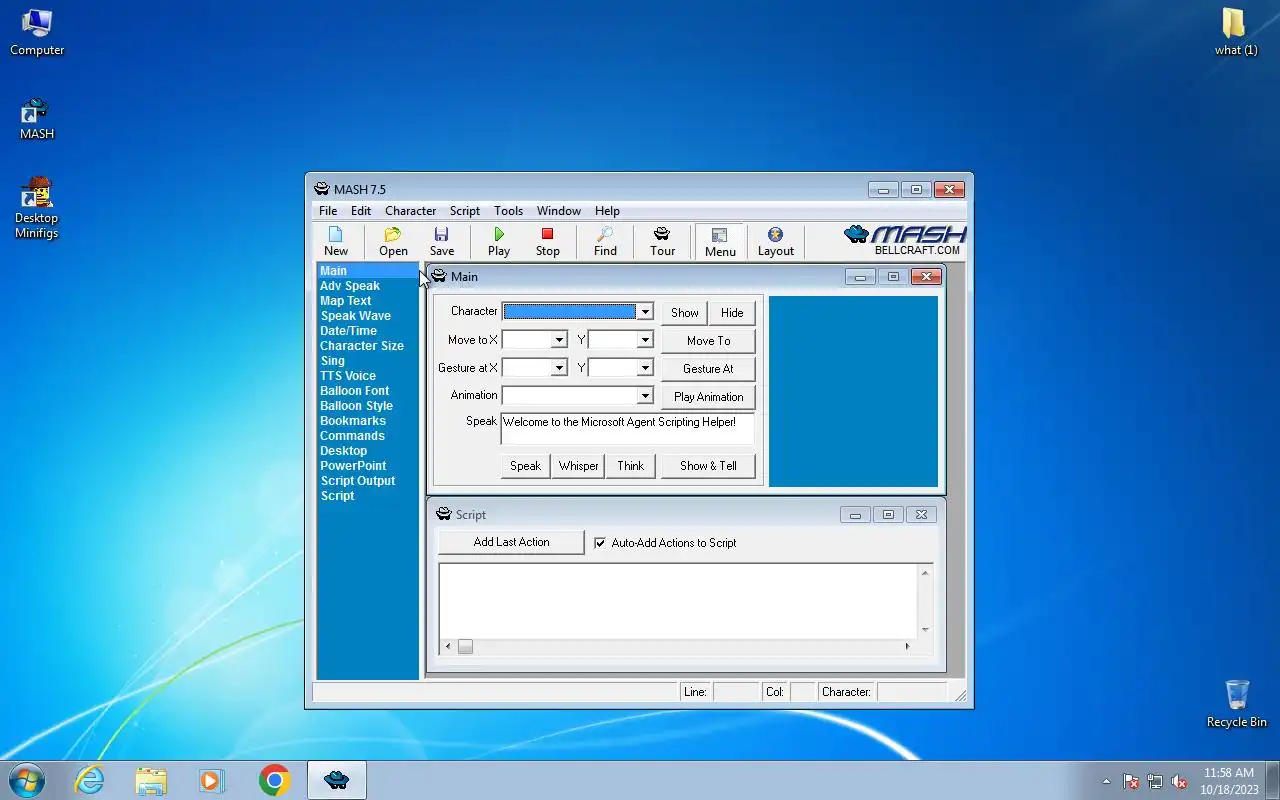1280x800 pixels.
Task: Expand the Animation dropdown
Action: pyautogui.click(x=645, y=396)
